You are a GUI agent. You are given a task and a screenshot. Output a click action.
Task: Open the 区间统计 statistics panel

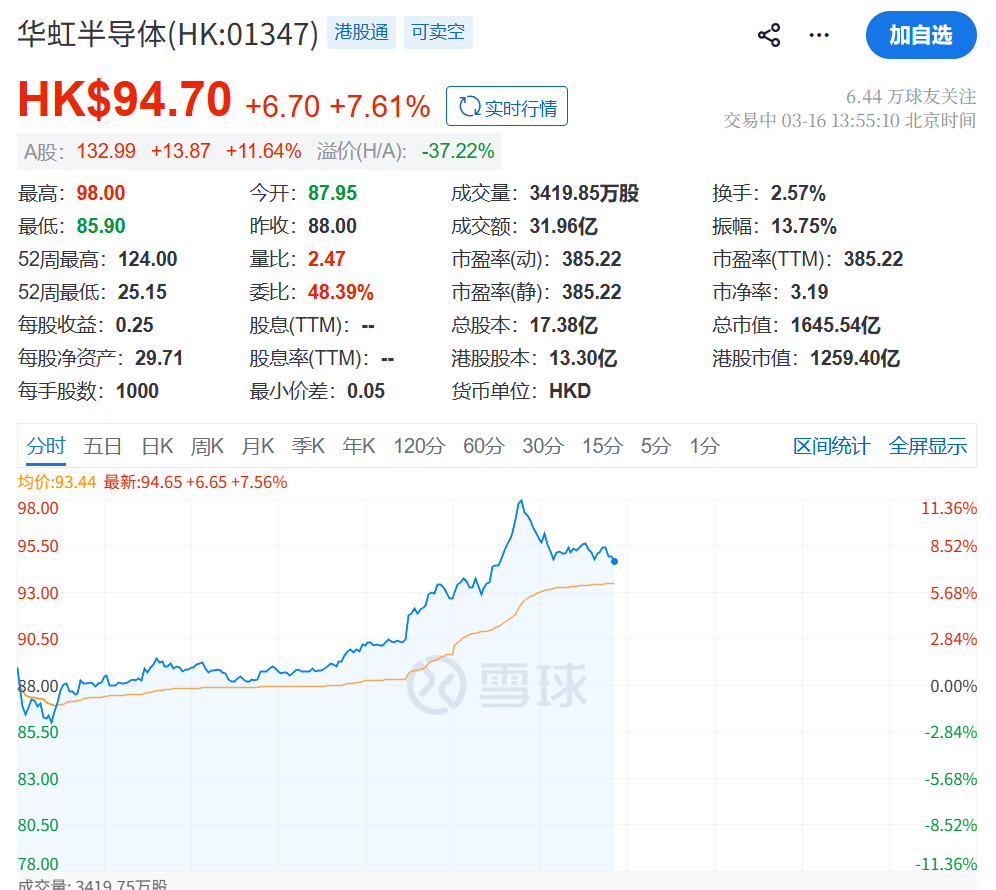coord(831,446)
